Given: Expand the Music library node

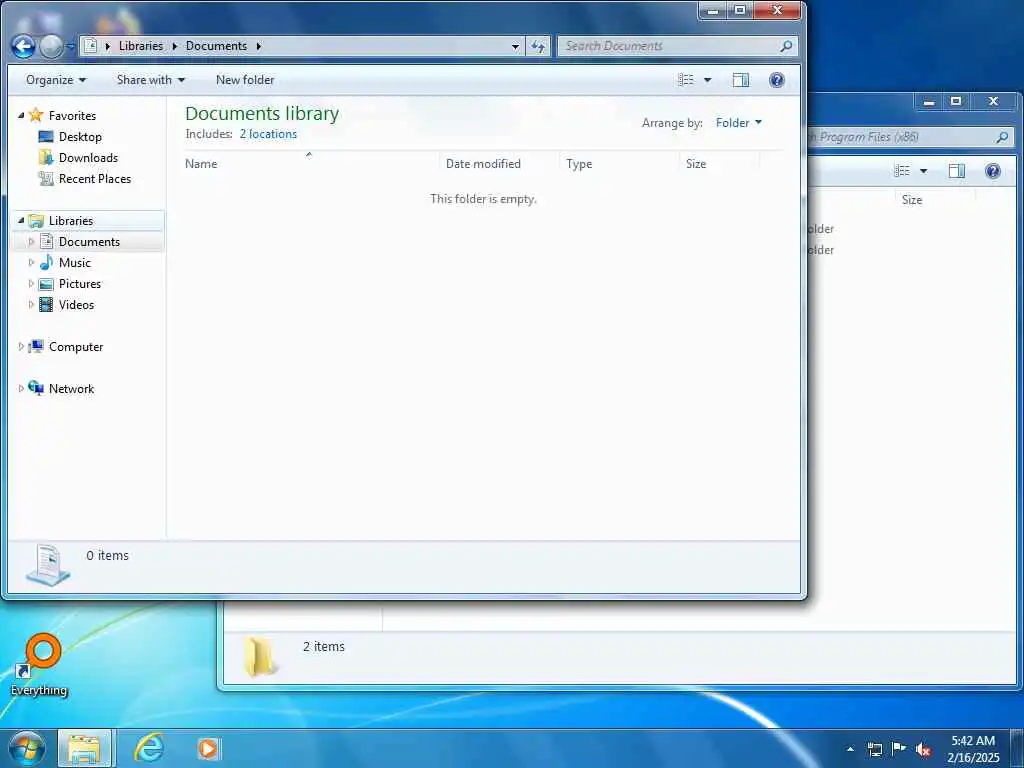Looking at the screenshot, I should (x=31, y=263).
